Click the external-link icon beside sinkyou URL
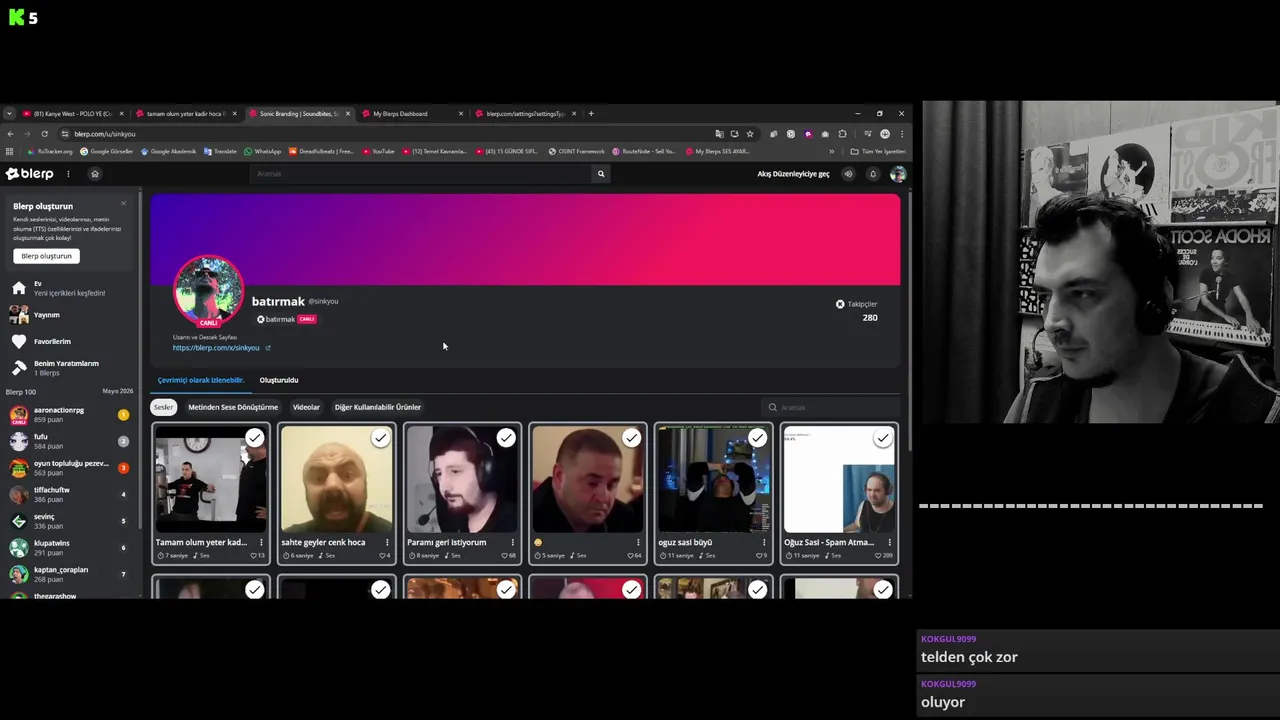Screen dimensions: 1280x720 pyautogui.click(x=268, y=348)
